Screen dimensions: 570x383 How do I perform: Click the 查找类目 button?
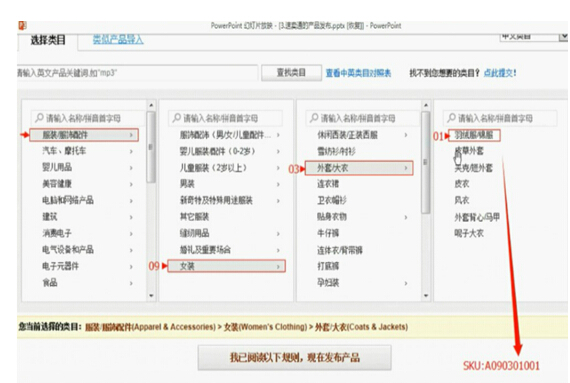coord(291,73)
